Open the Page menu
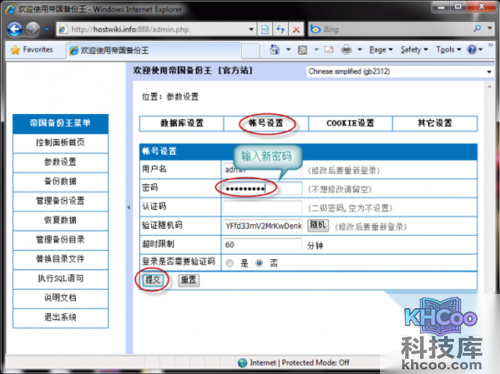 (x=381, y=50)
